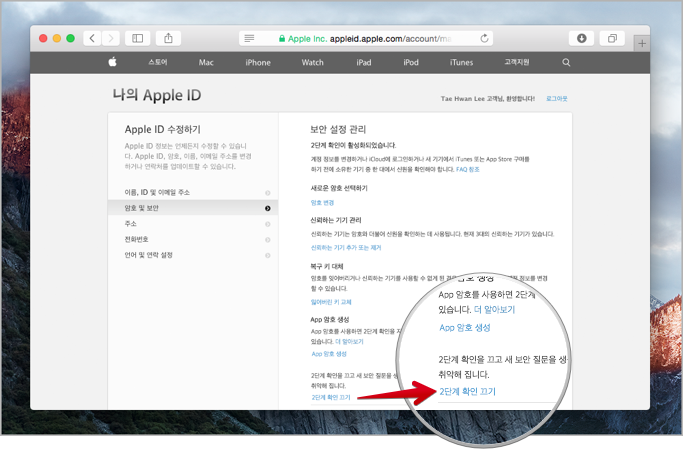683x449 pixels.
Task: Click the Apple ID 수정하기 heading
Action: 162,129
